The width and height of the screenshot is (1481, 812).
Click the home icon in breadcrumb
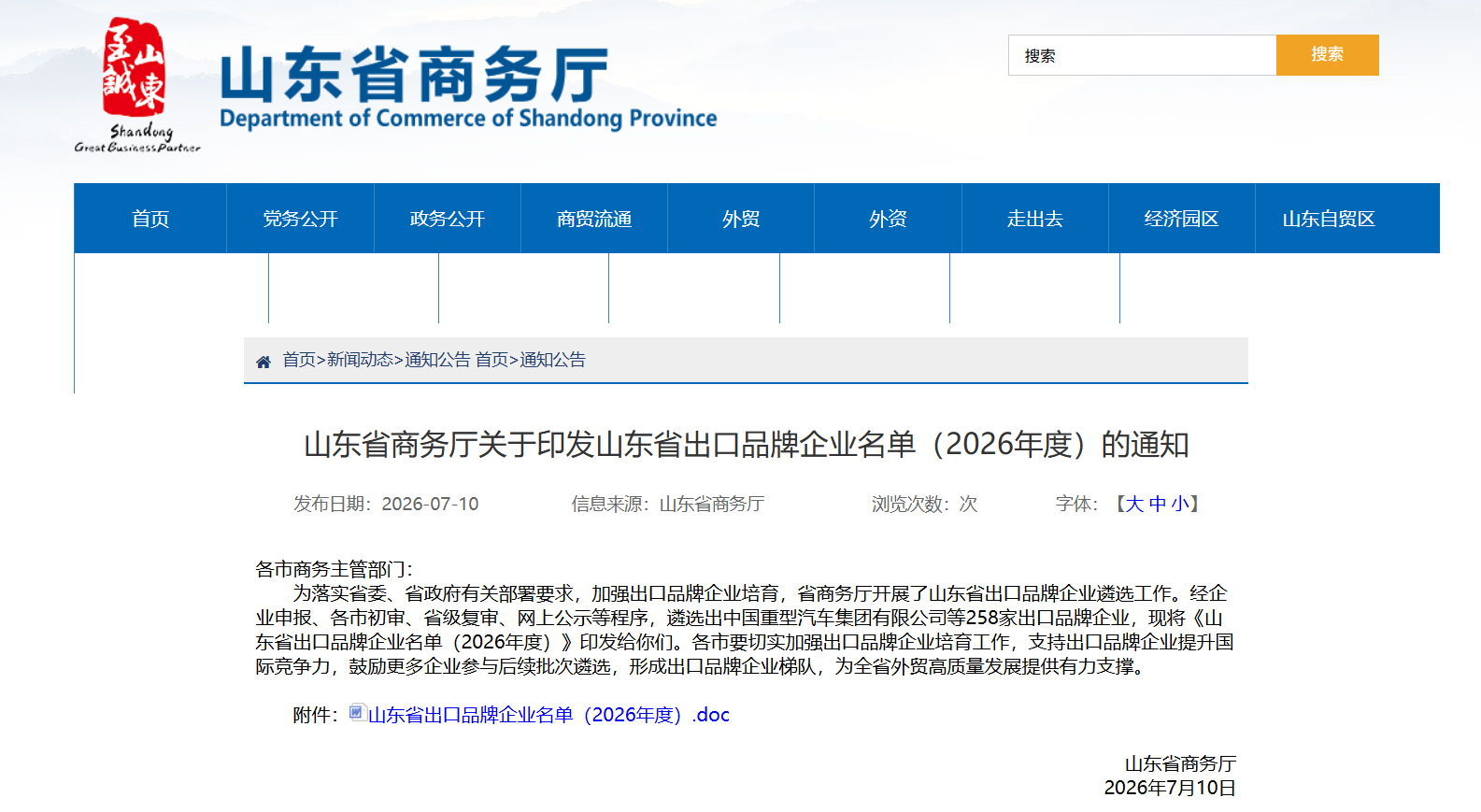263,362
